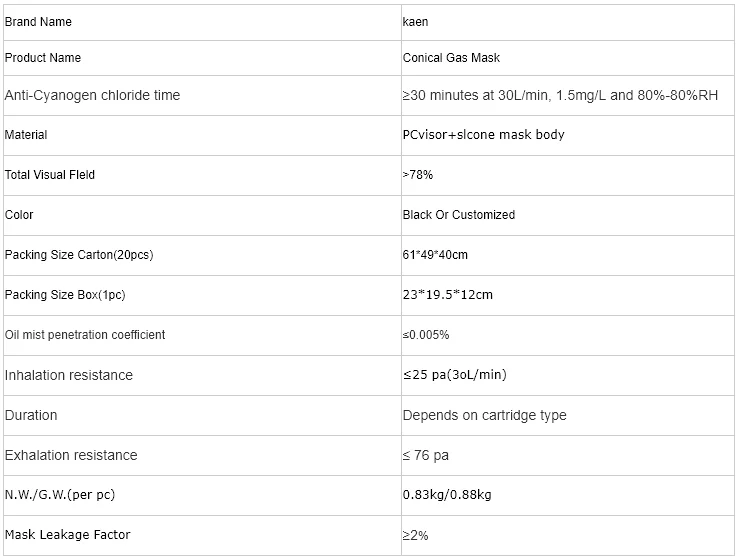Select PCvisor+slcone mask body text
This screenshot has width=739, height=560.
483,135
